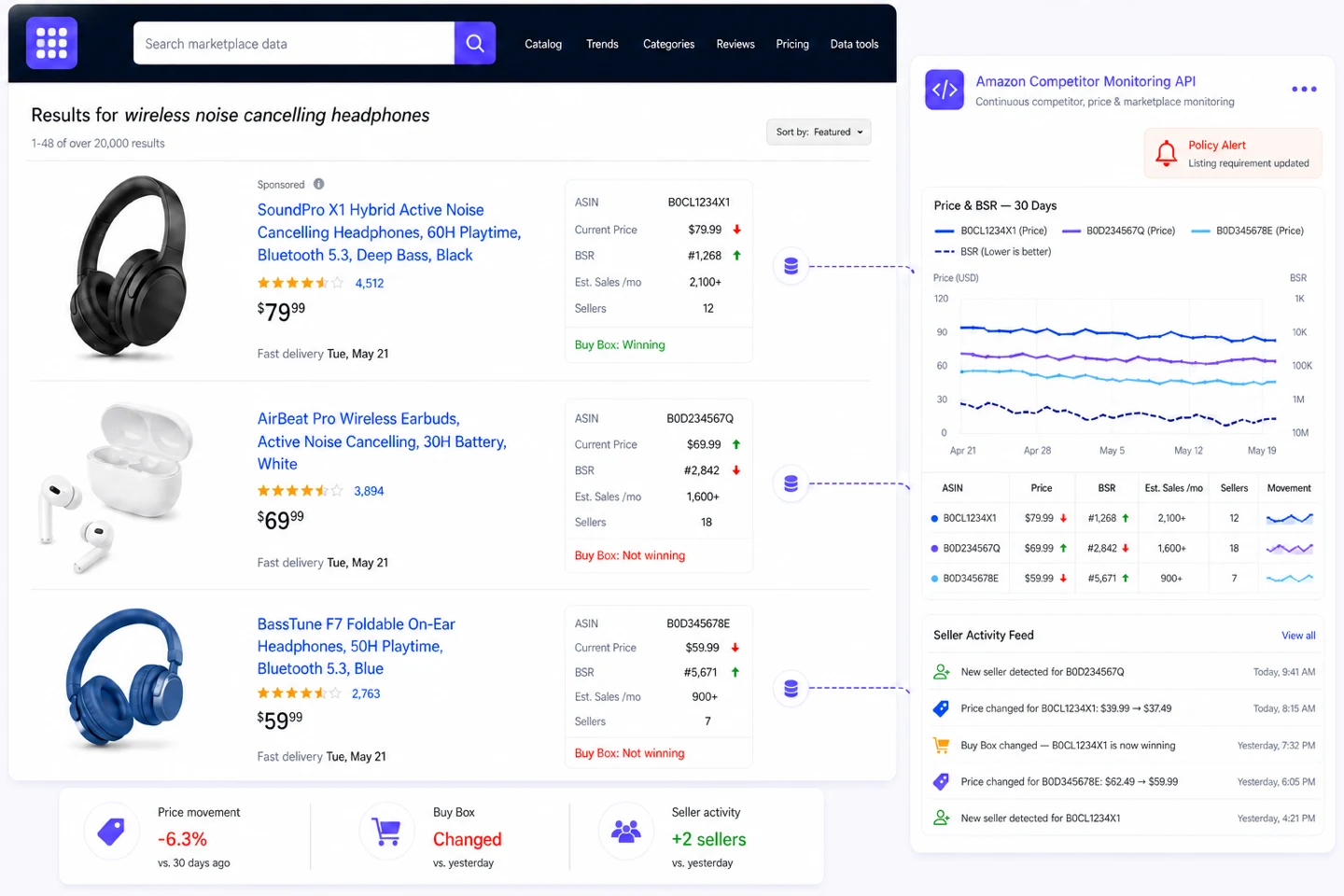Image resolution: width=1344 pixels, height=896 pixels.
Task: Click the Amazon Competitor Monitoring API title
Action: click(x=1085, y=81)
